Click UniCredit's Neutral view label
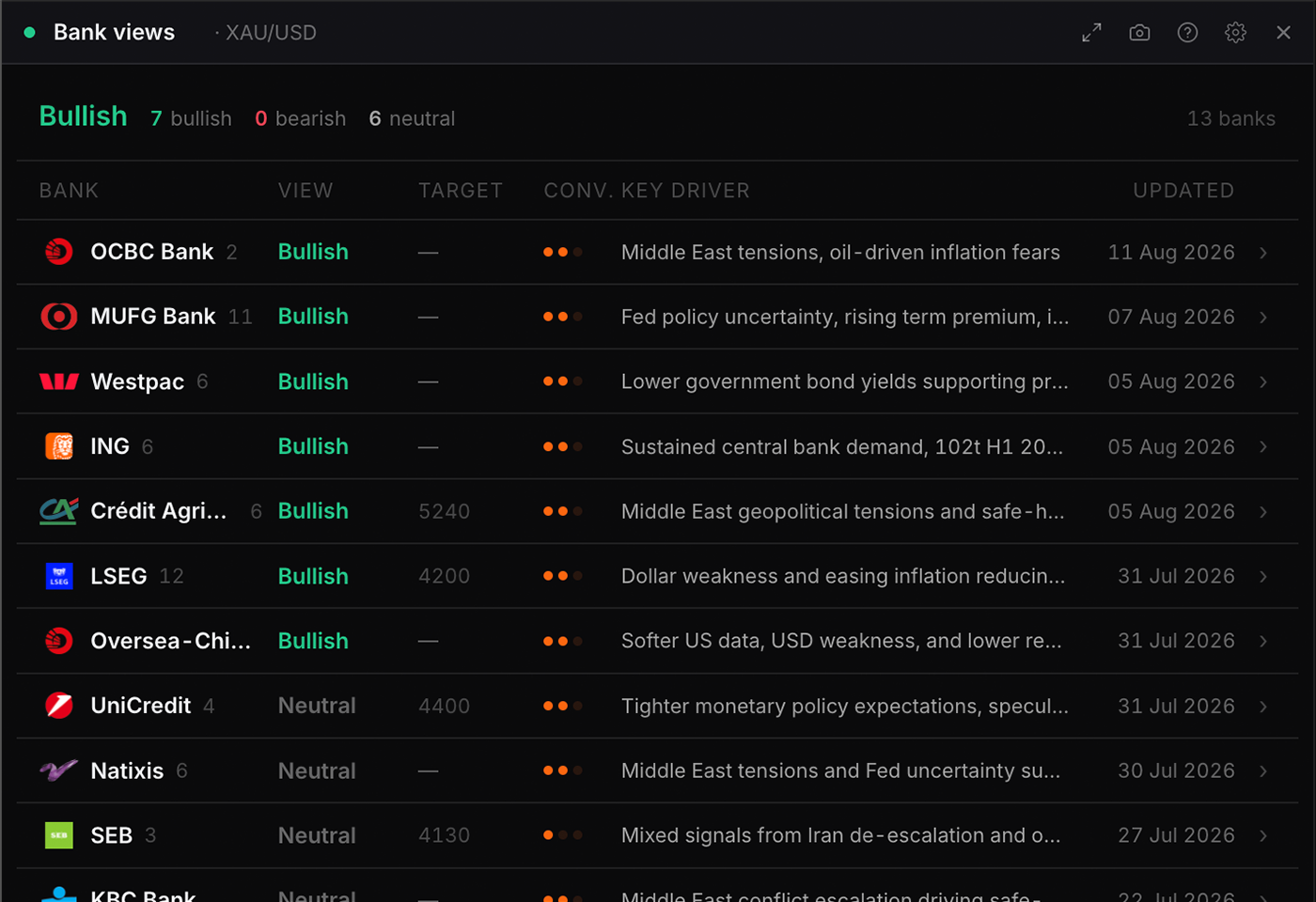Screen dimensions: 1316x902 tap(317, 706)
